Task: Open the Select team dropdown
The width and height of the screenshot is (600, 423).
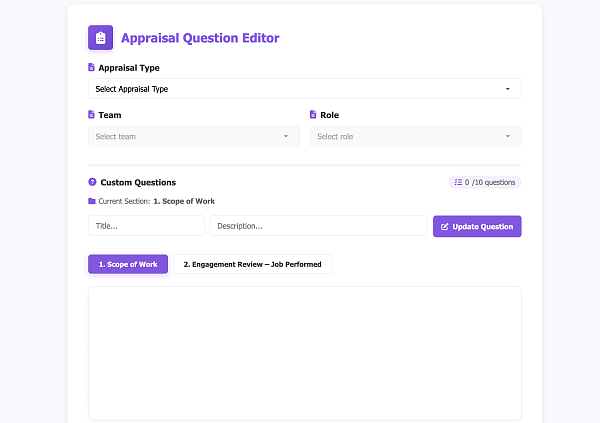Action: (x=194, y=137)
